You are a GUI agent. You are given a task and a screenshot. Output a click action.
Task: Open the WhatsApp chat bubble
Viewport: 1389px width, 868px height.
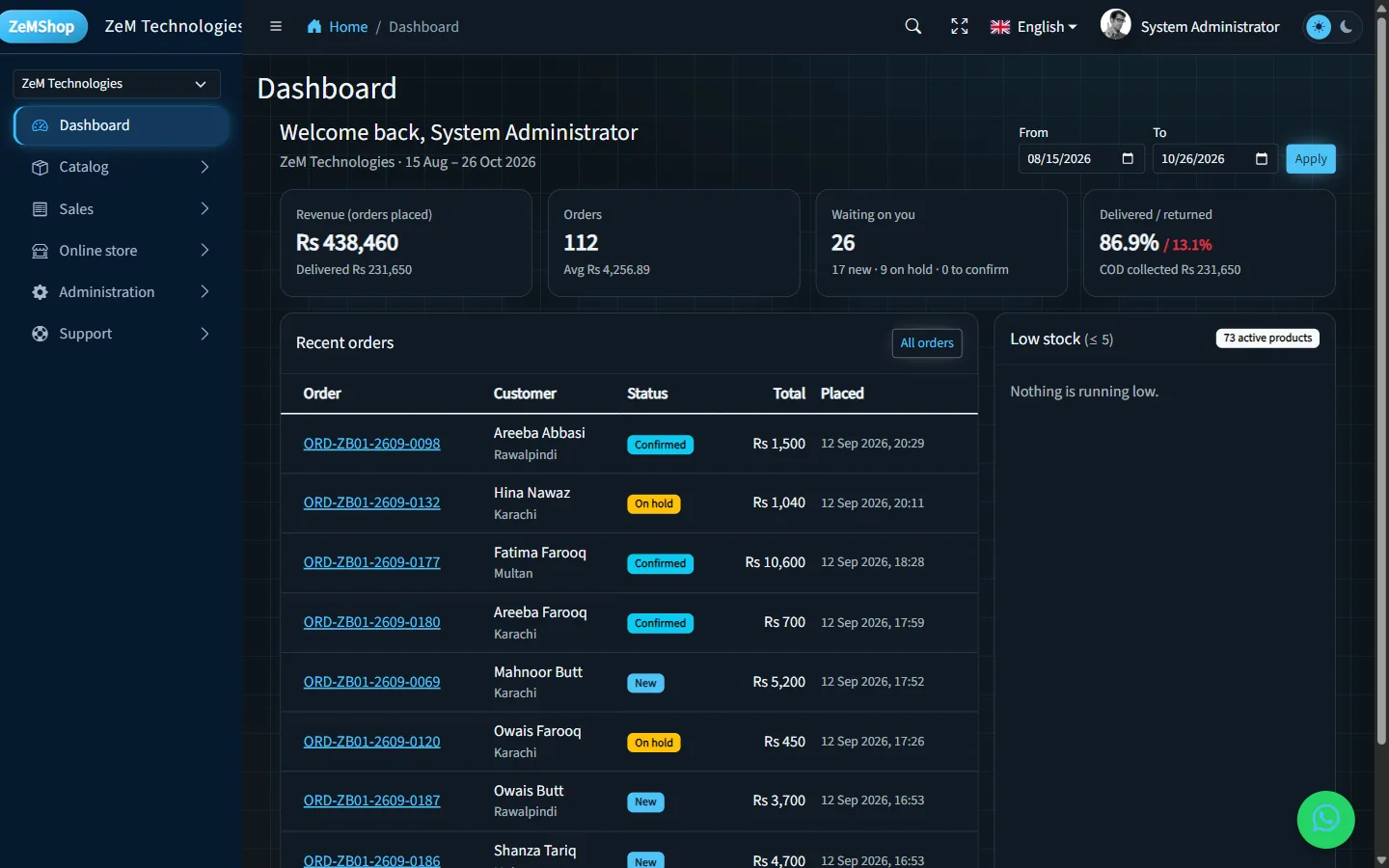[x=1326, y=820]
